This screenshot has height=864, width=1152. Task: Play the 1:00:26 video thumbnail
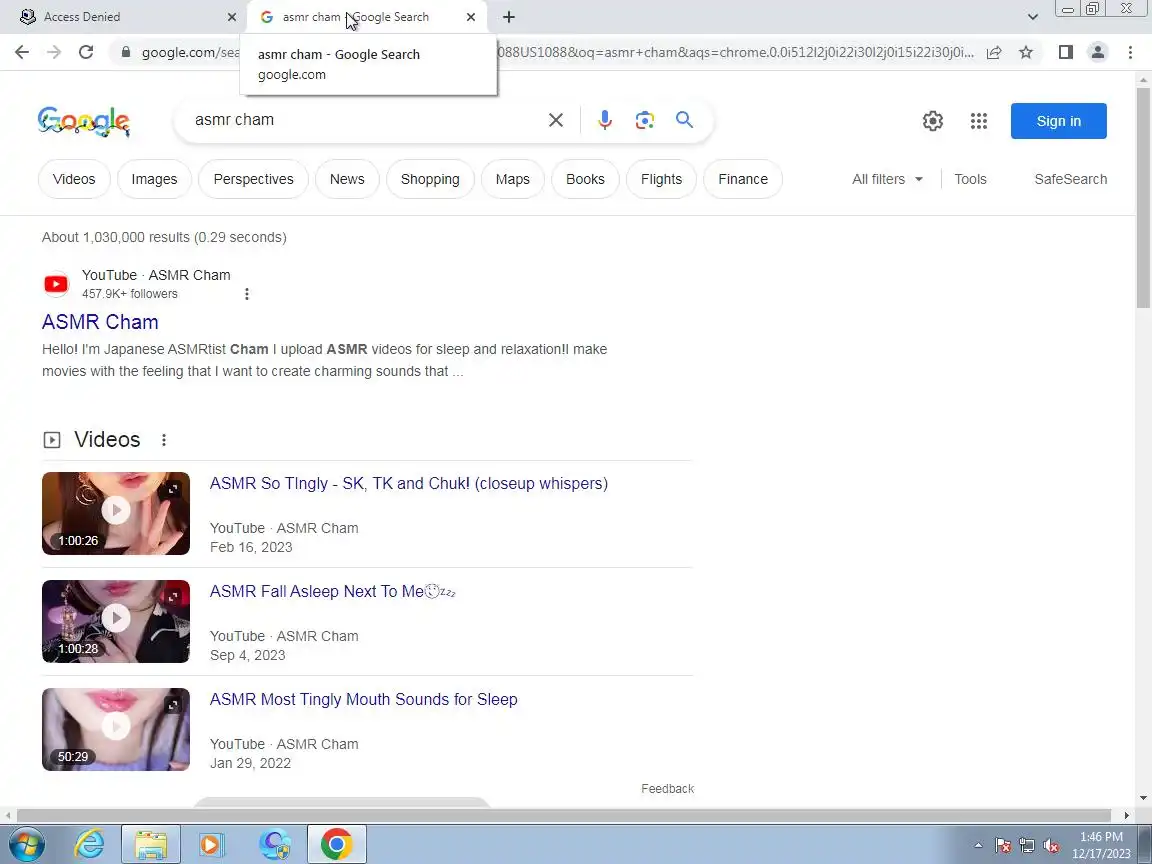(x=116, y=514)
